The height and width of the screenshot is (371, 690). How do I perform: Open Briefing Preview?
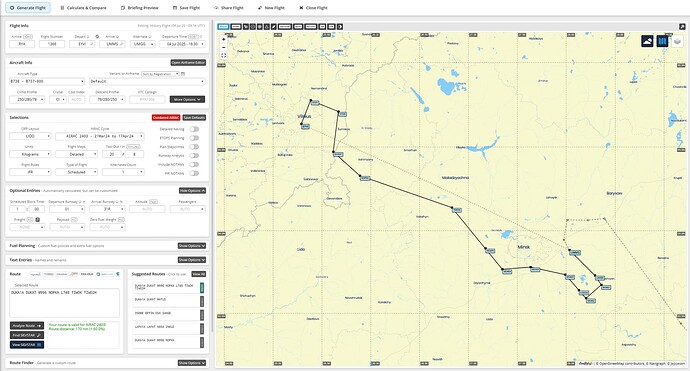139,7
